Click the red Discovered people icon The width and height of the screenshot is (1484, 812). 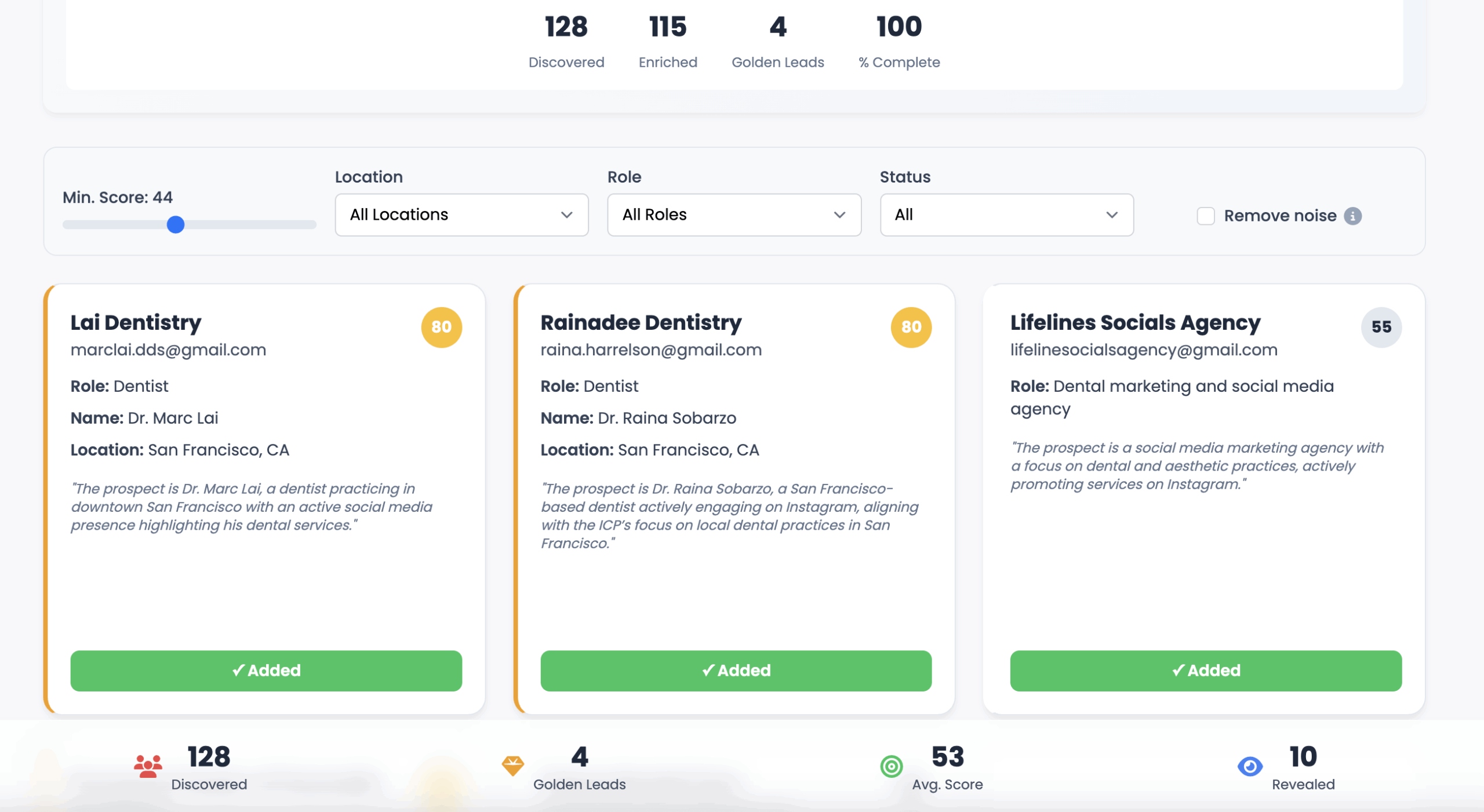[148, 766]
